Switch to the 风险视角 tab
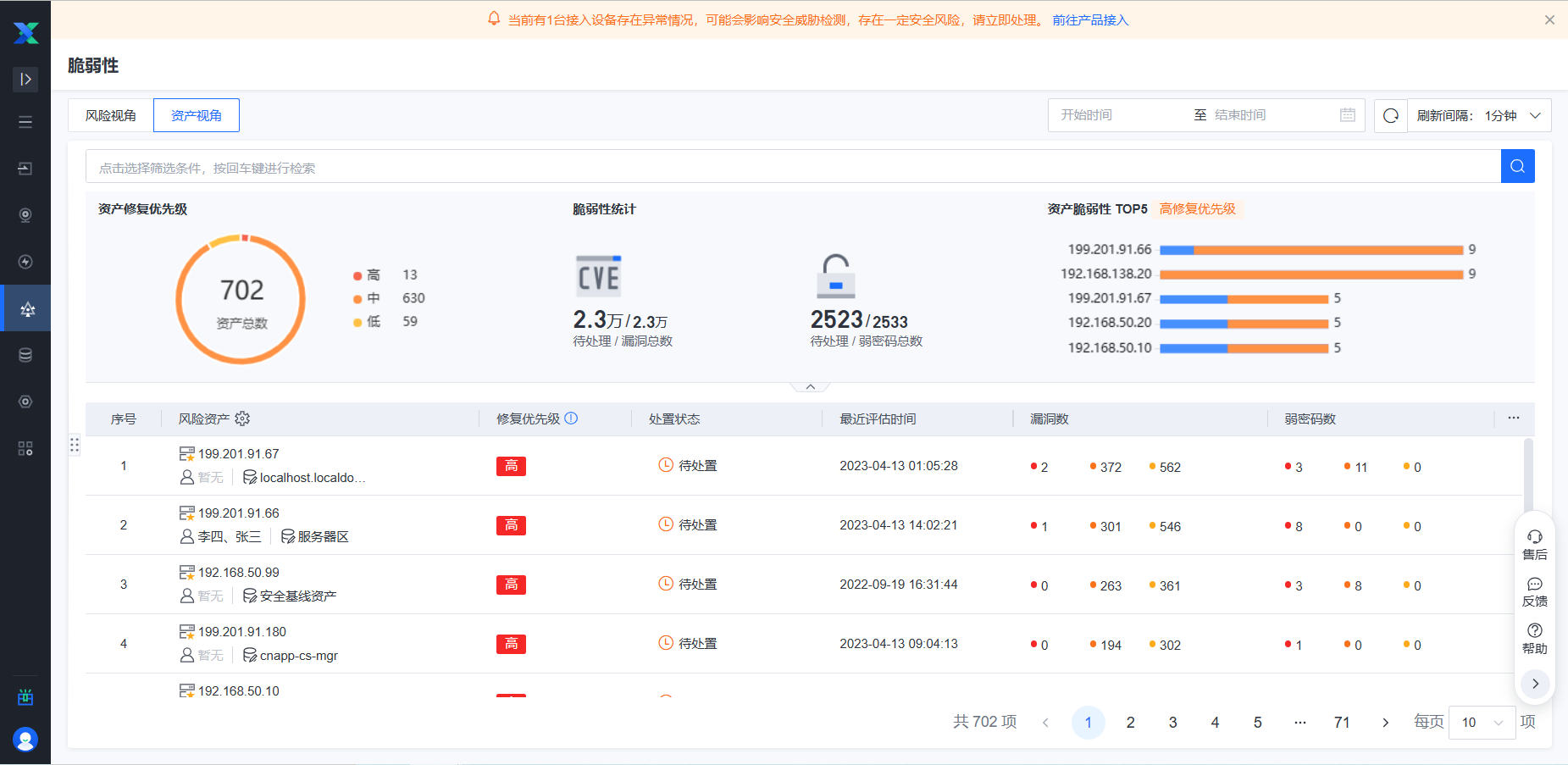 (111, 115)
